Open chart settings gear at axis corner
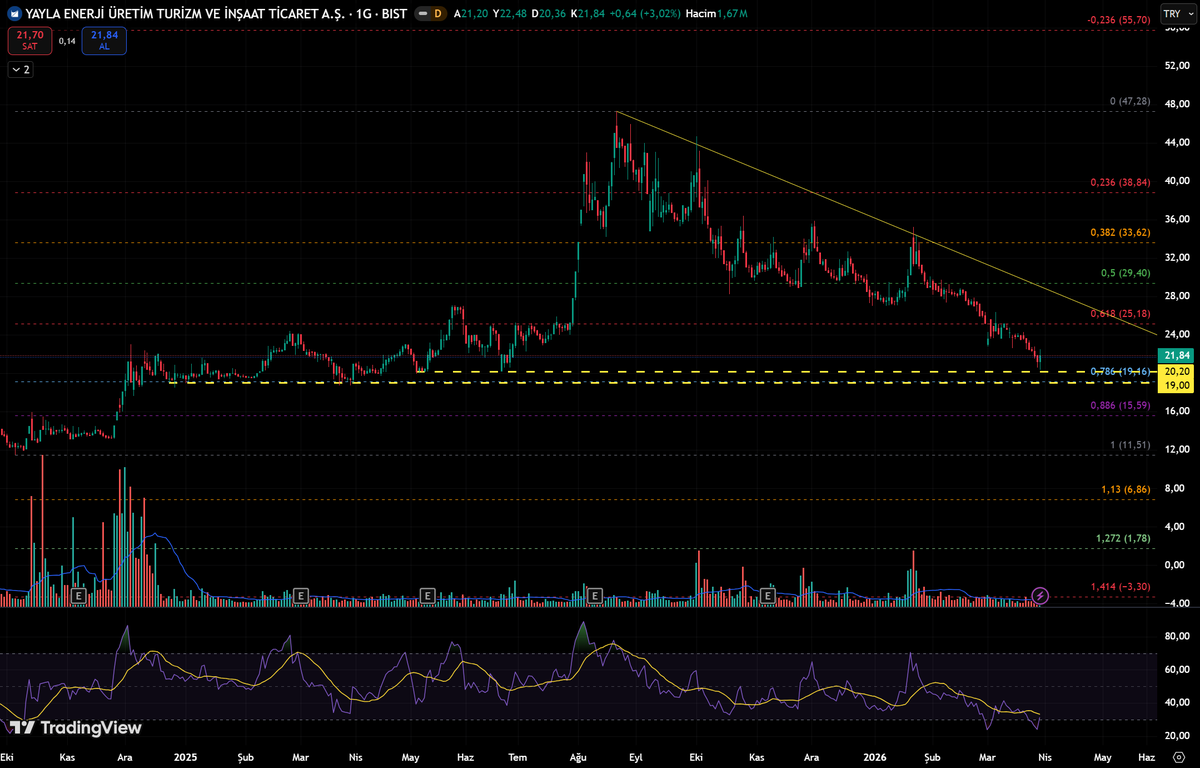1200x768 pixels. click(x=1178, y=757)
